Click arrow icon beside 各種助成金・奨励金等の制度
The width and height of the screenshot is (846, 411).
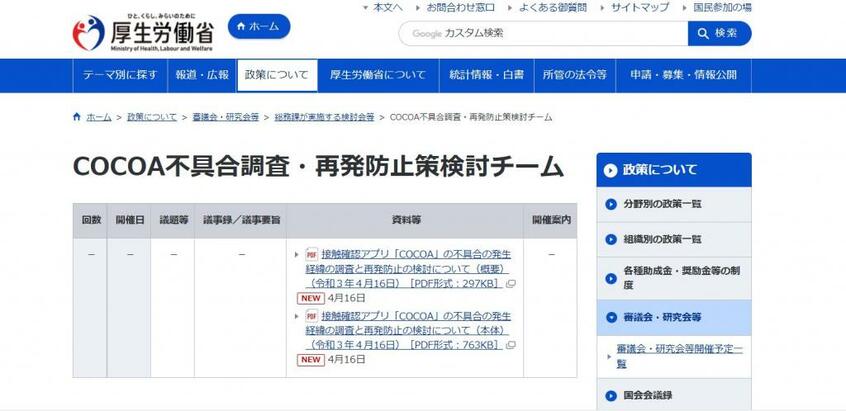[611, 278]
